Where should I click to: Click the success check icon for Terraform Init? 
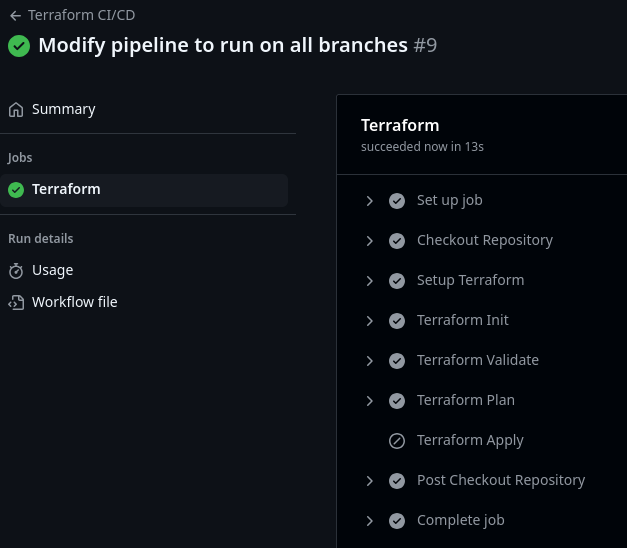click(x=397, y=321)
